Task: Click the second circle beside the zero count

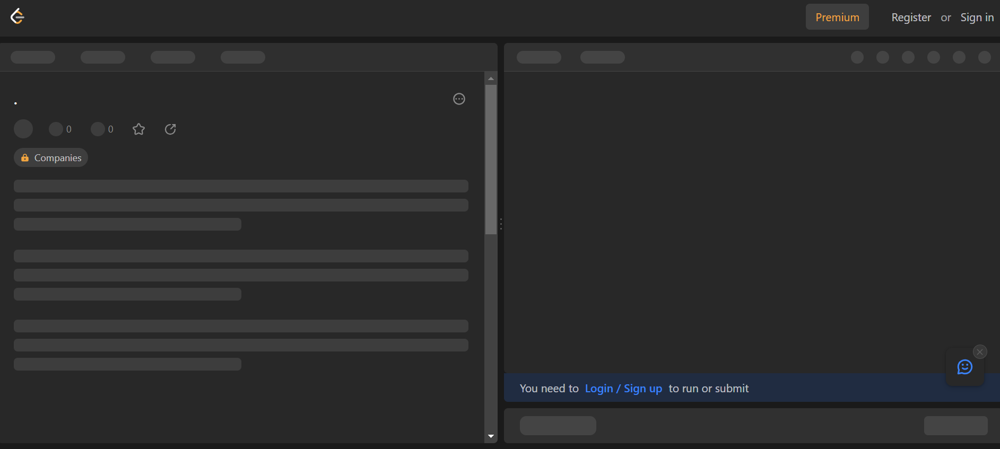Action: pyautogui.click(x=98, y=129)
